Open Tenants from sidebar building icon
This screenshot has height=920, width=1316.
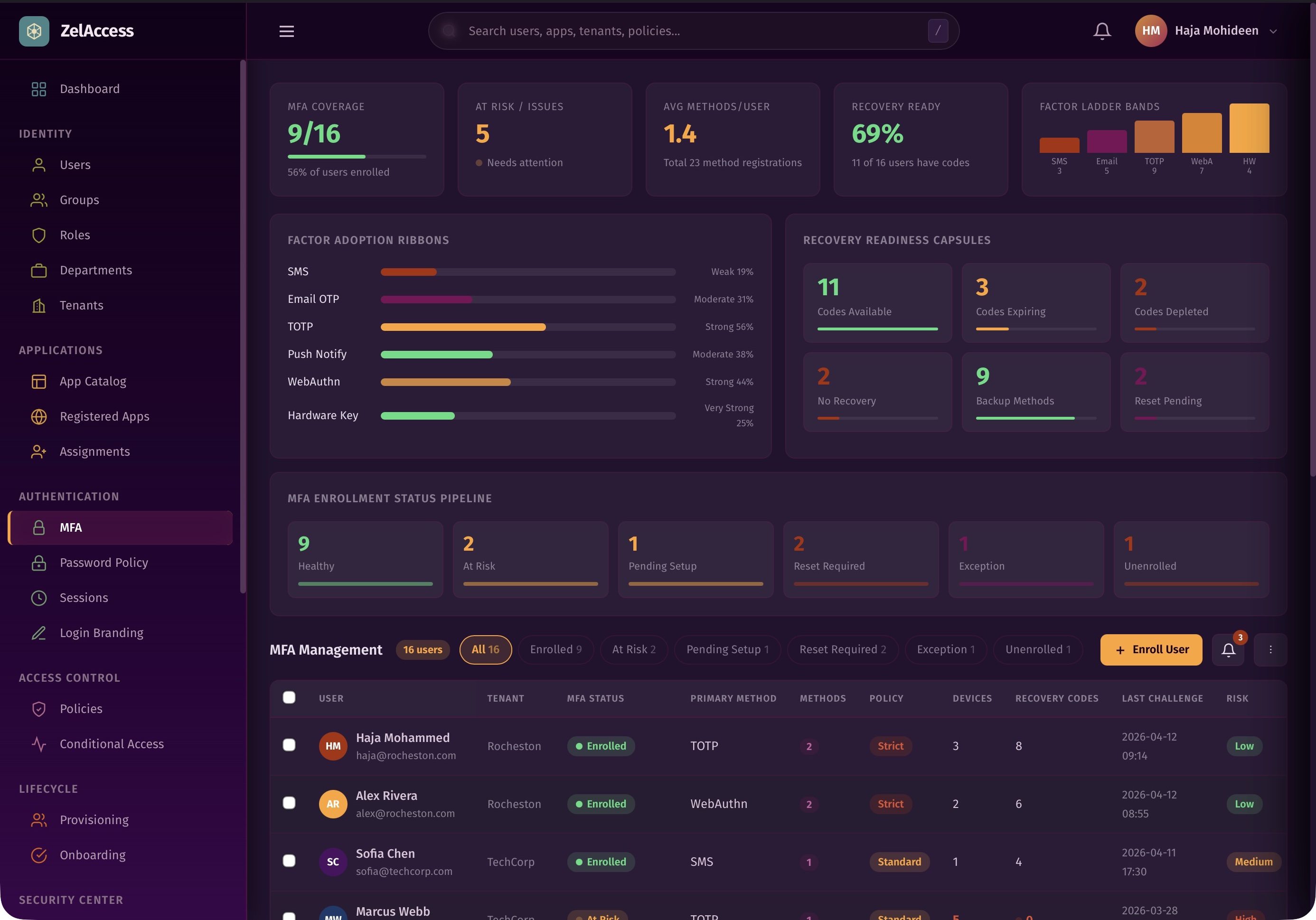click(x=38, y=306)
